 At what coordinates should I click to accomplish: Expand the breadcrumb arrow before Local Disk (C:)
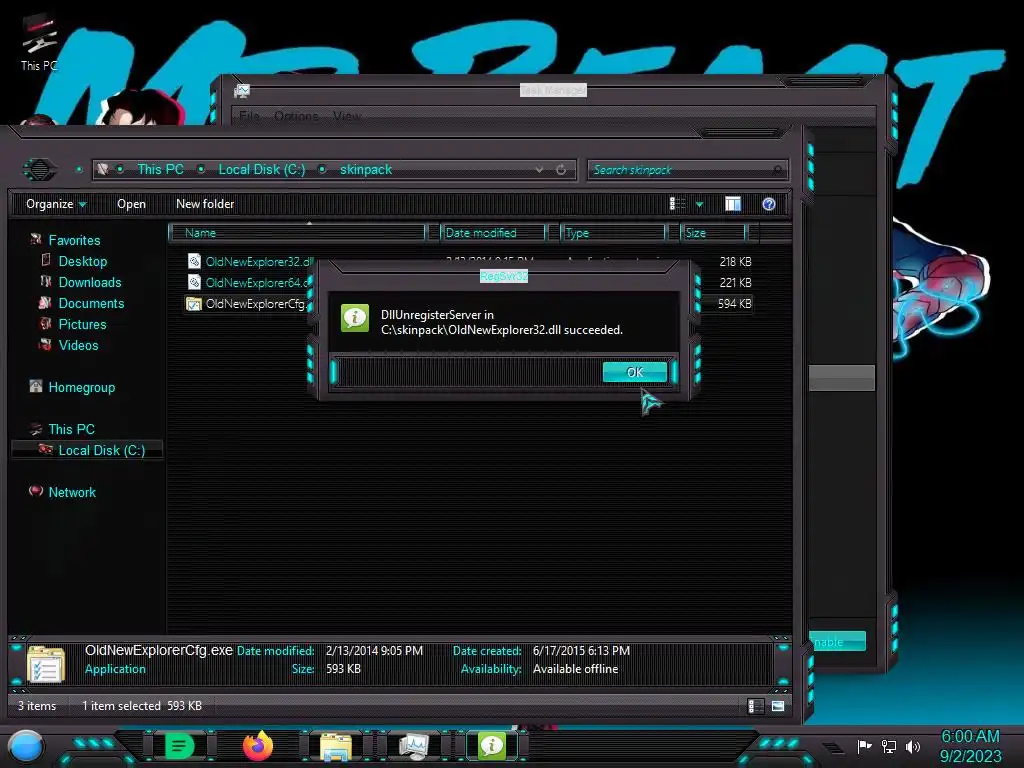[201, 169]
